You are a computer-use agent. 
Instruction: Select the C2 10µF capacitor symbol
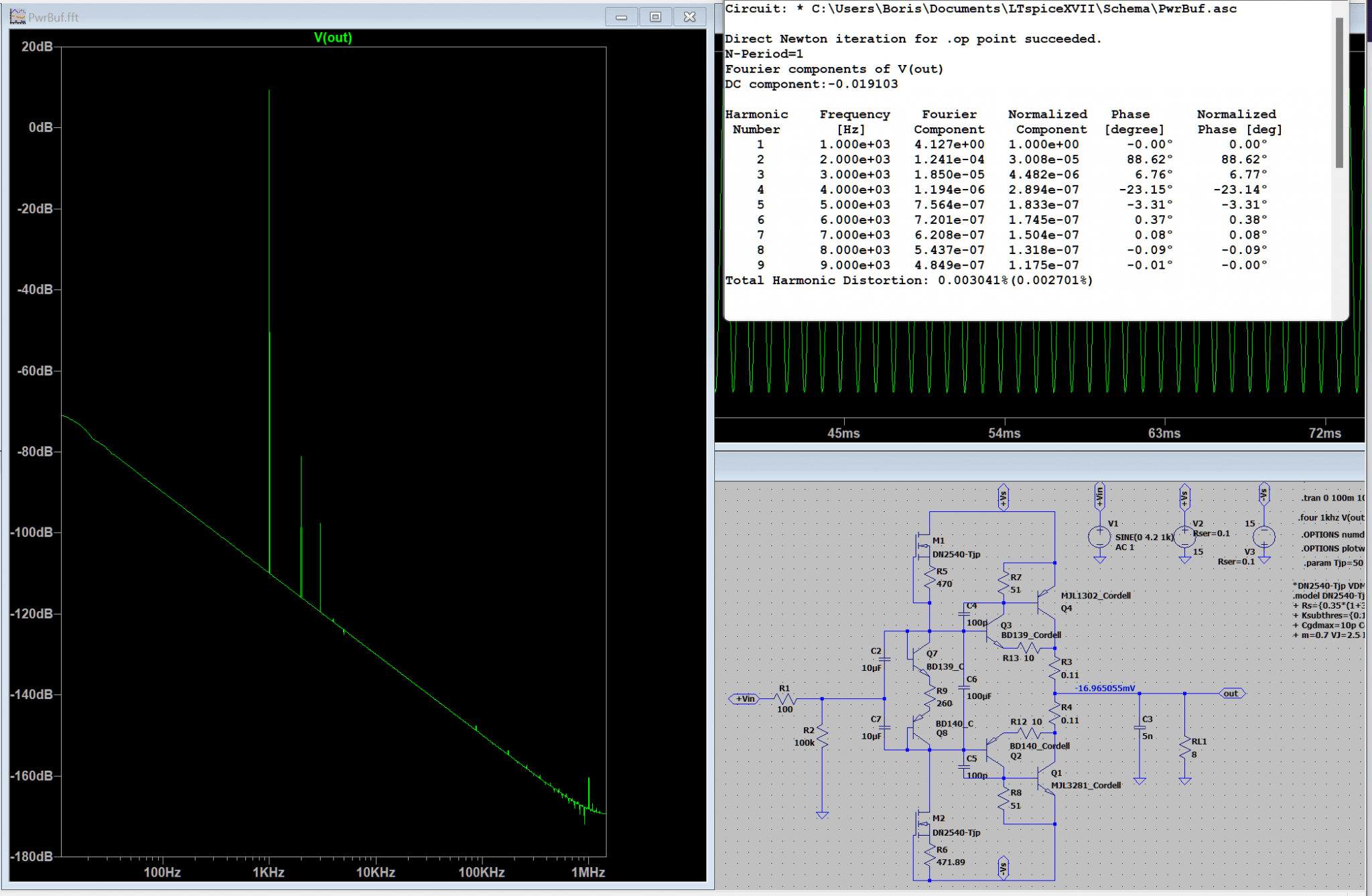coord(884,659)
